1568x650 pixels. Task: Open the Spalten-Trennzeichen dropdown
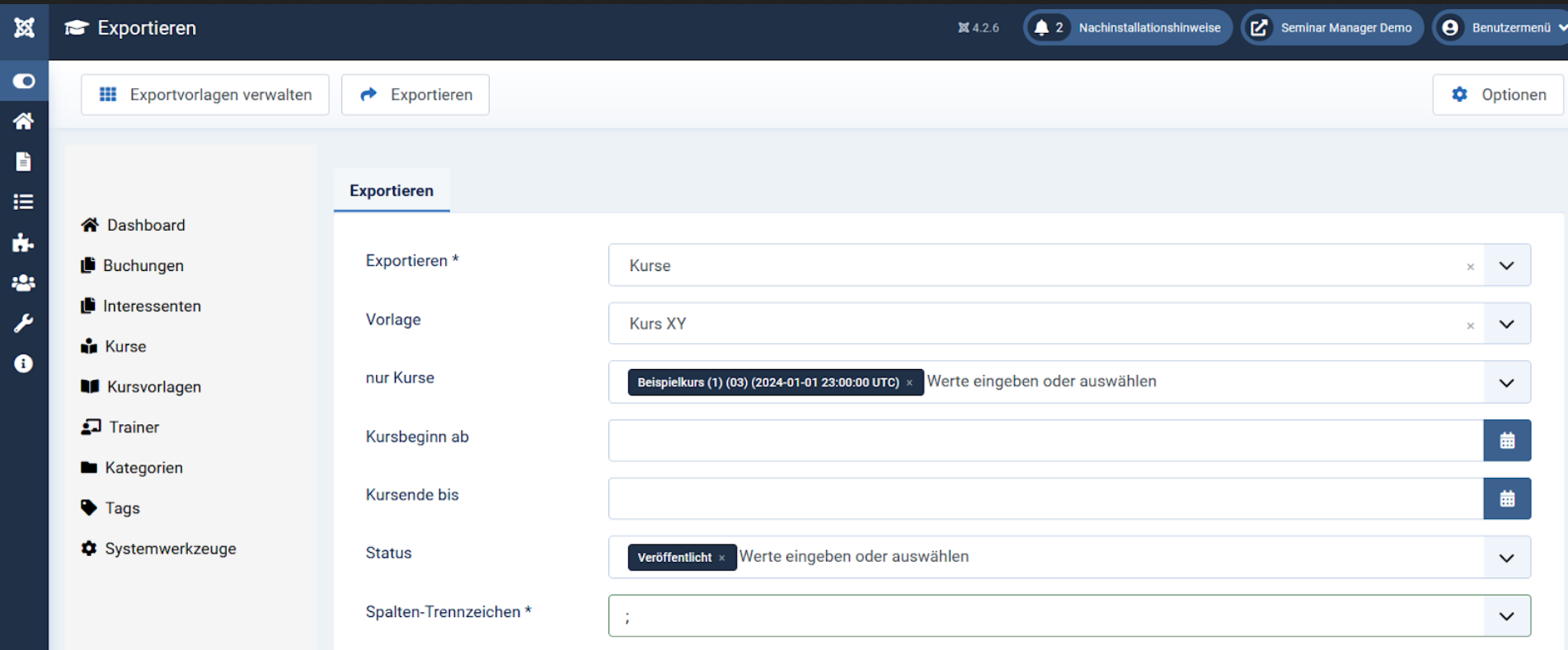tap(1506, 616)
